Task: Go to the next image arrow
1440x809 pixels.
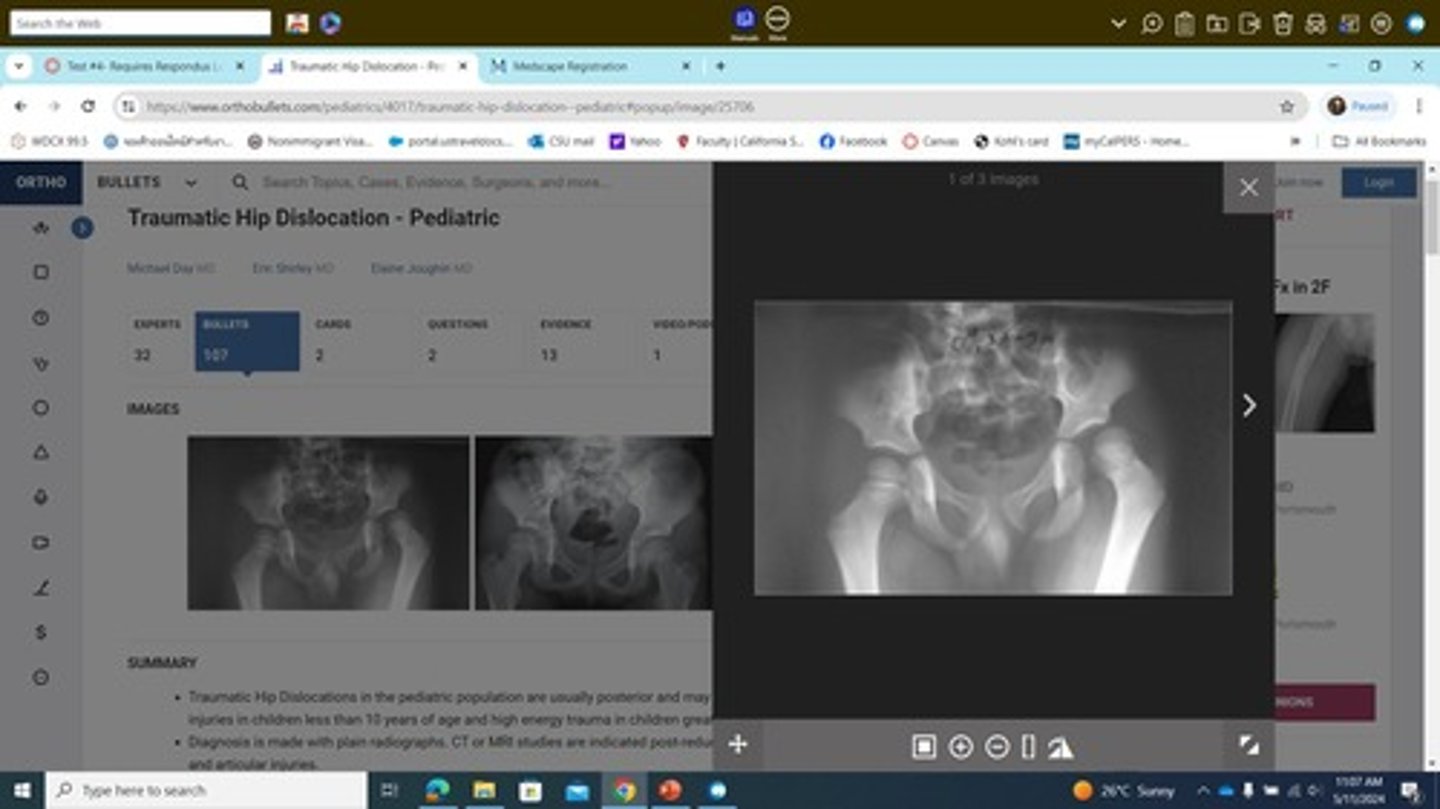Action: (x=1248, y=405)
